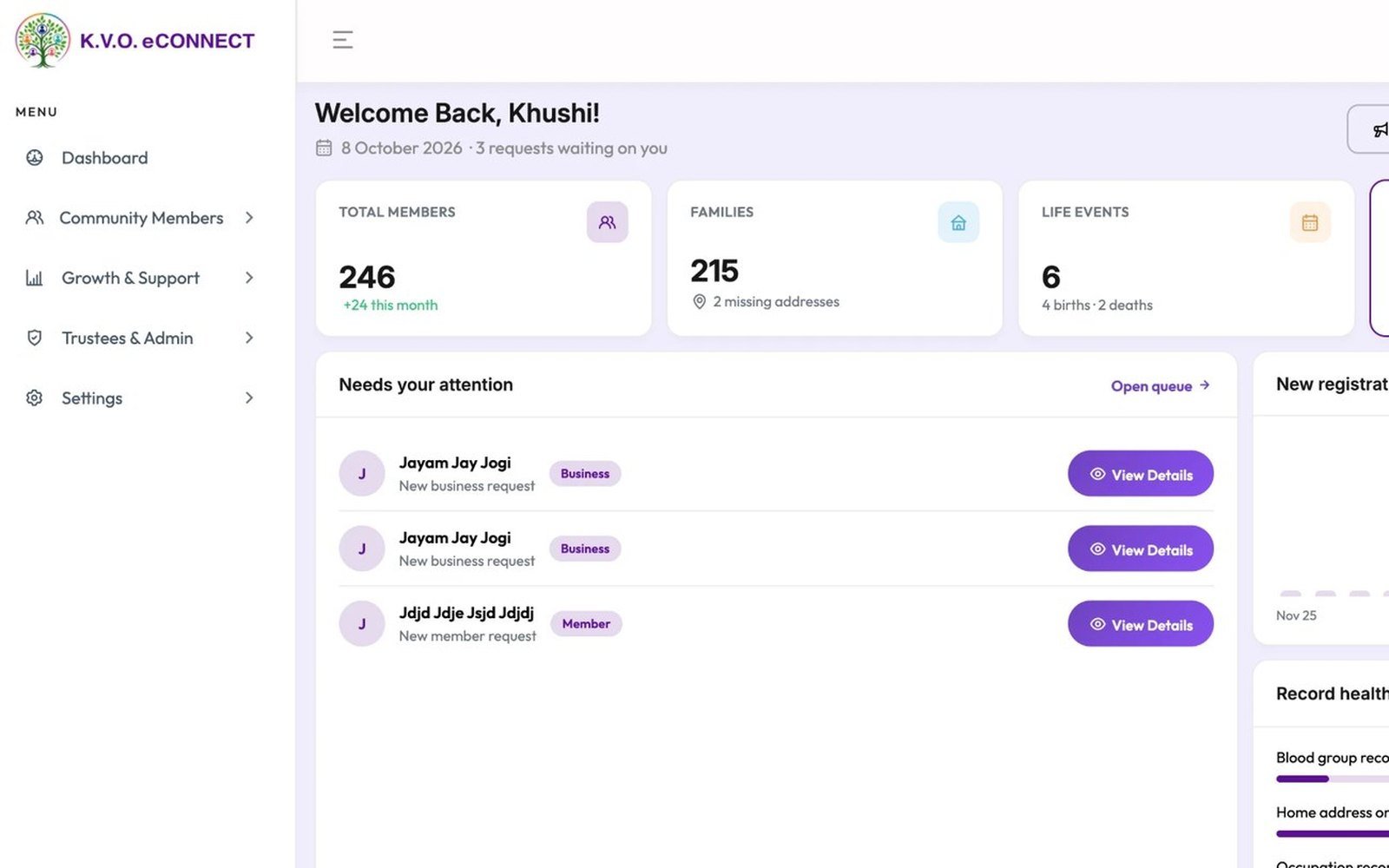Click the Nov 25 chart label

click(x=1296, y=615)
